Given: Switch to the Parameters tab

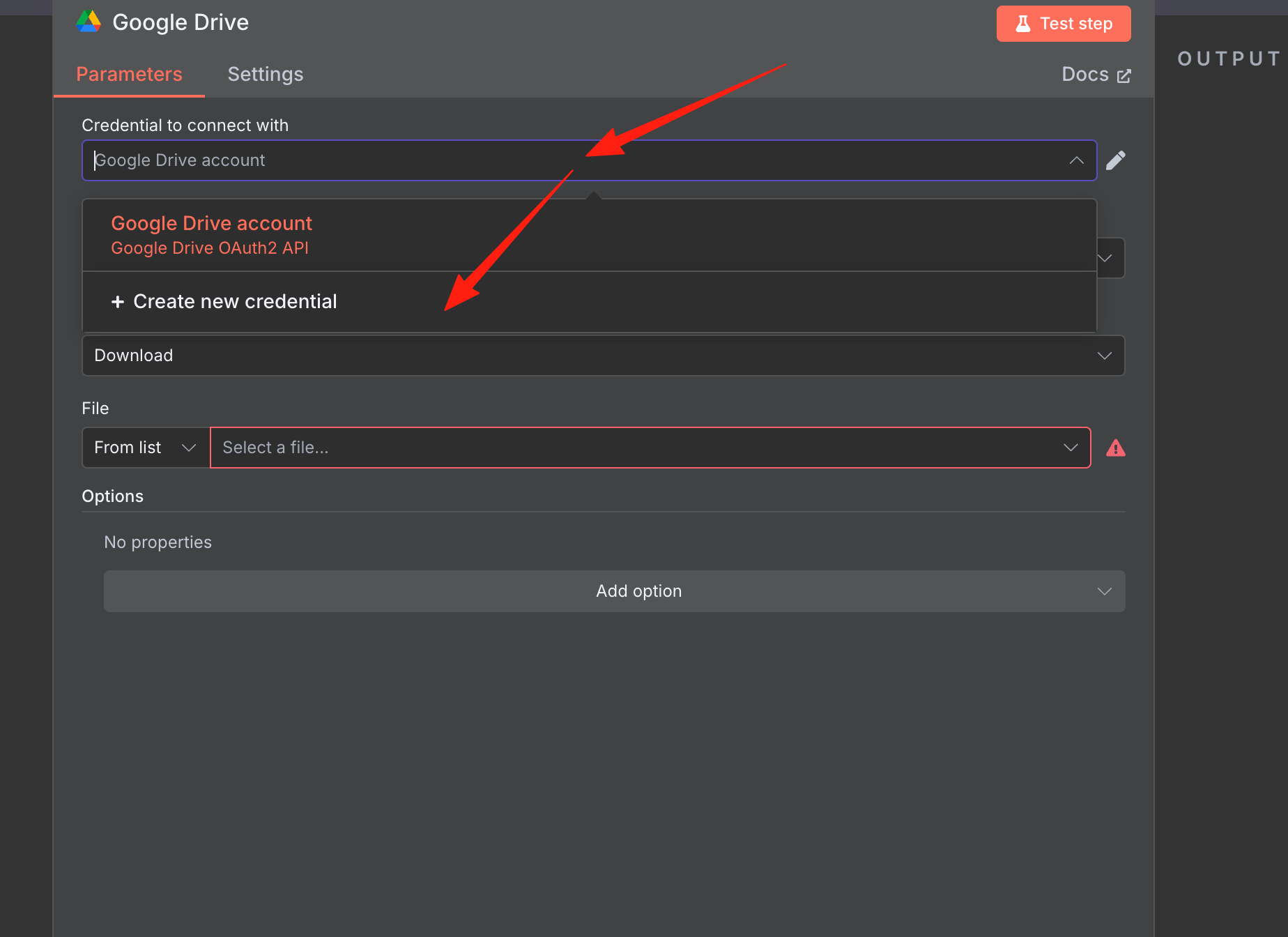Looking at the screenshot, I should tap(129, 74).
